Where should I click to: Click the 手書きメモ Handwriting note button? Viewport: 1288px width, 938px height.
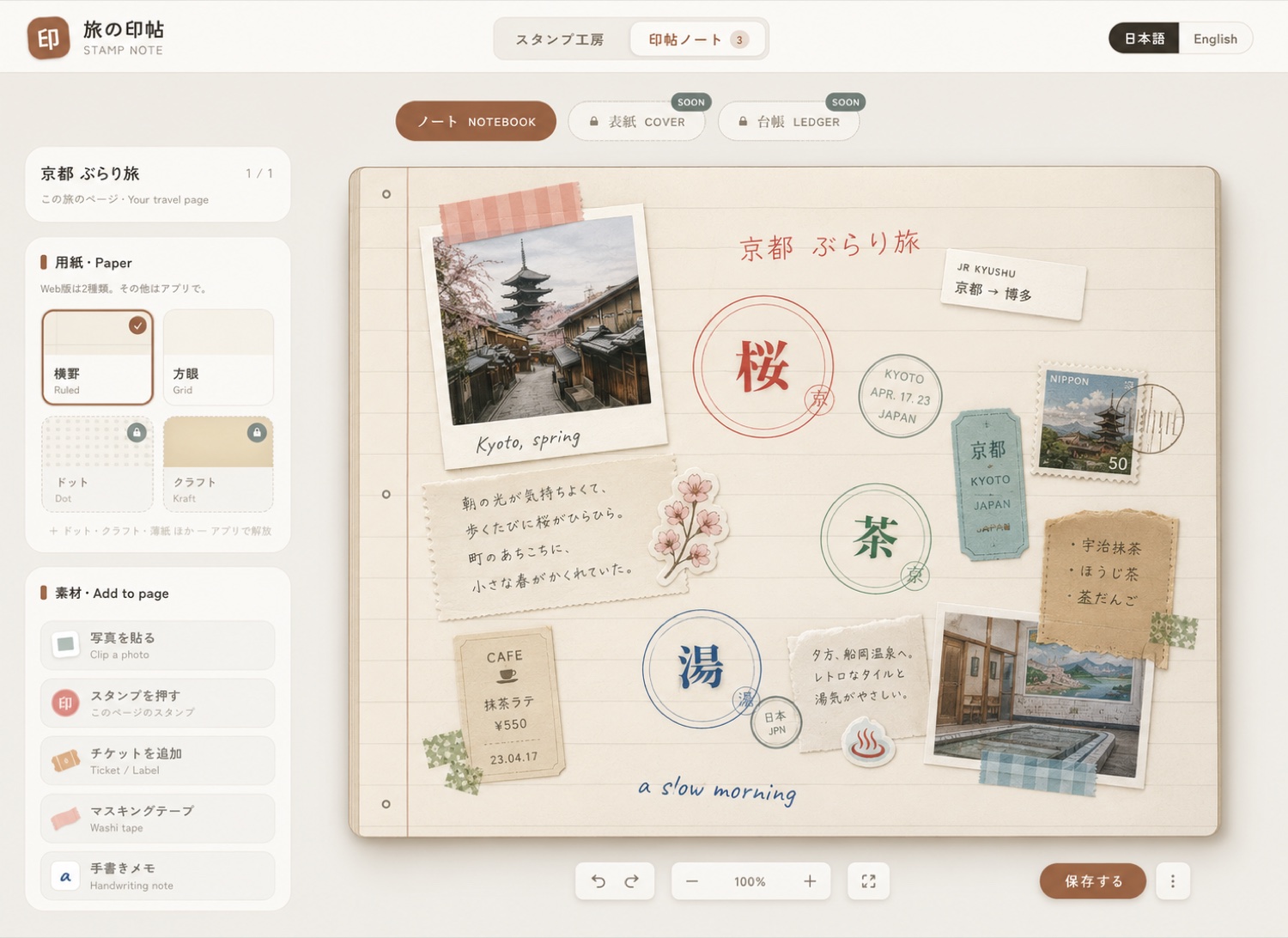[x=158, y=876]
